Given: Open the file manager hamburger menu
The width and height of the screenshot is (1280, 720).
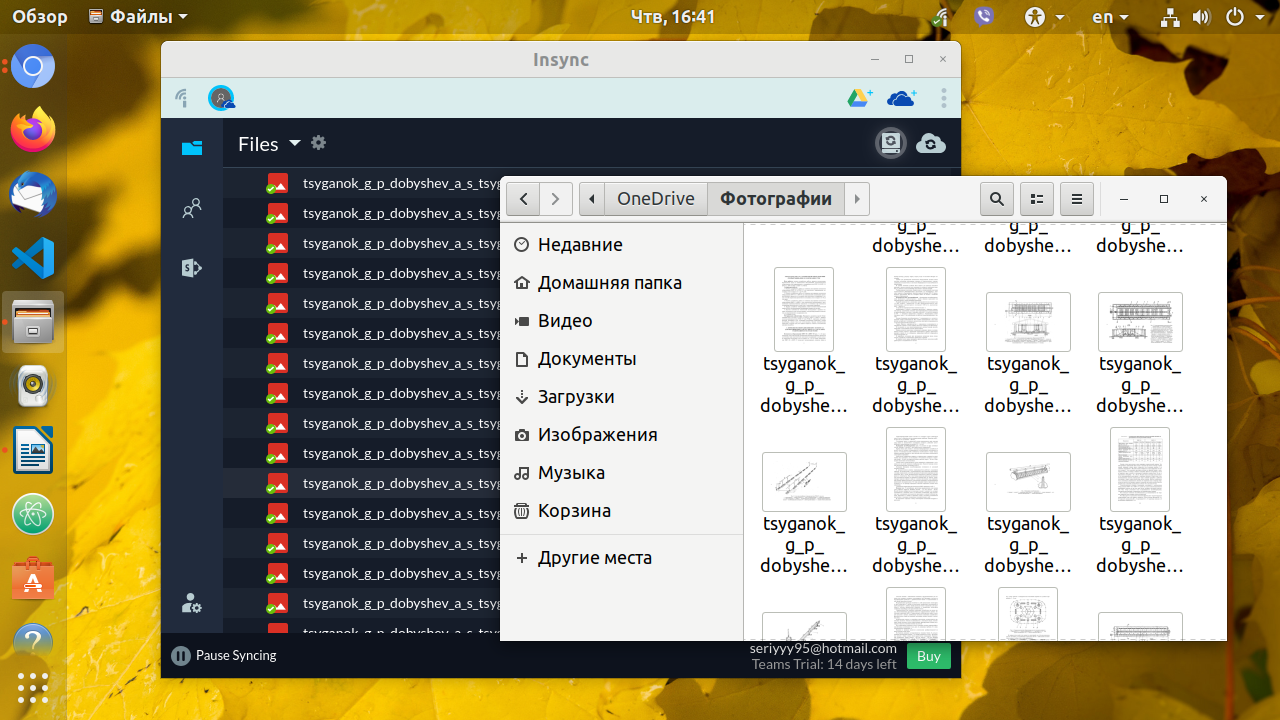Looking at the screenshot, I should pyautogui.click(x=1077, y=199).
